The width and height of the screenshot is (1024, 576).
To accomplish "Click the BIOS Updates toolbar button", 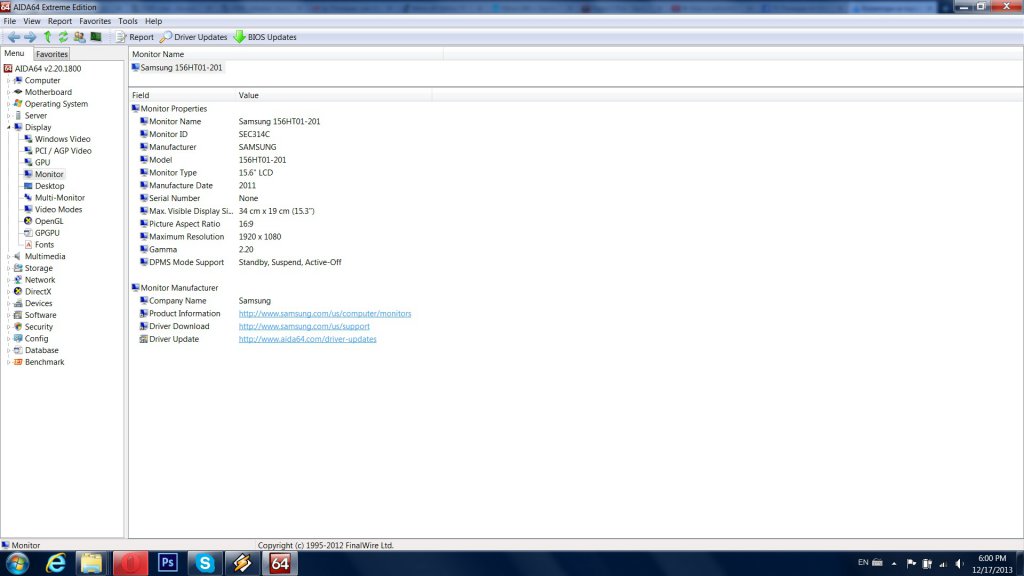I will coord(265,37).
